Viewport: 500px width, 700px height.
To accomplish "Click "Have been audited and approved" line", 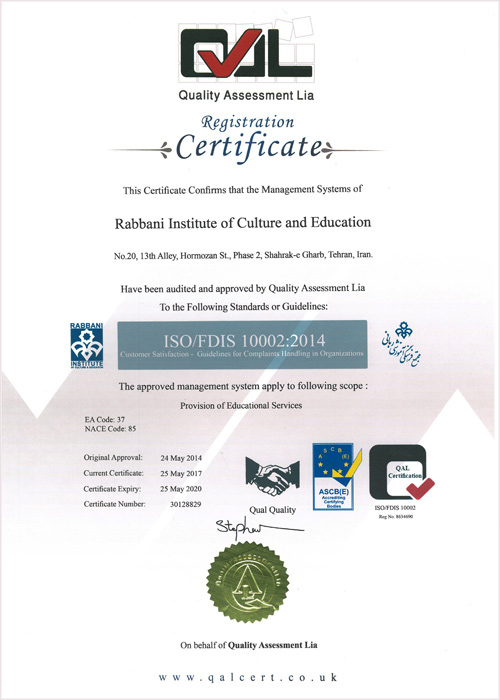I will coord(243,288).
